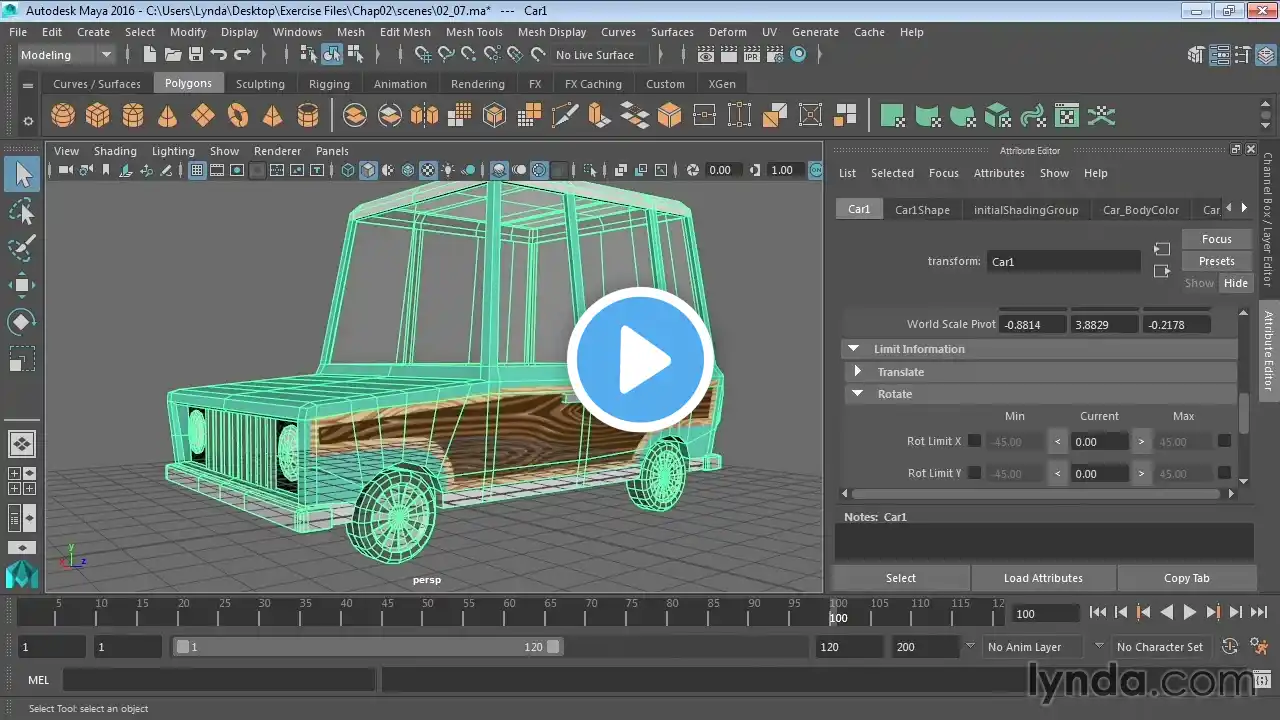Open the shelf options gear menu

point(28,121)
